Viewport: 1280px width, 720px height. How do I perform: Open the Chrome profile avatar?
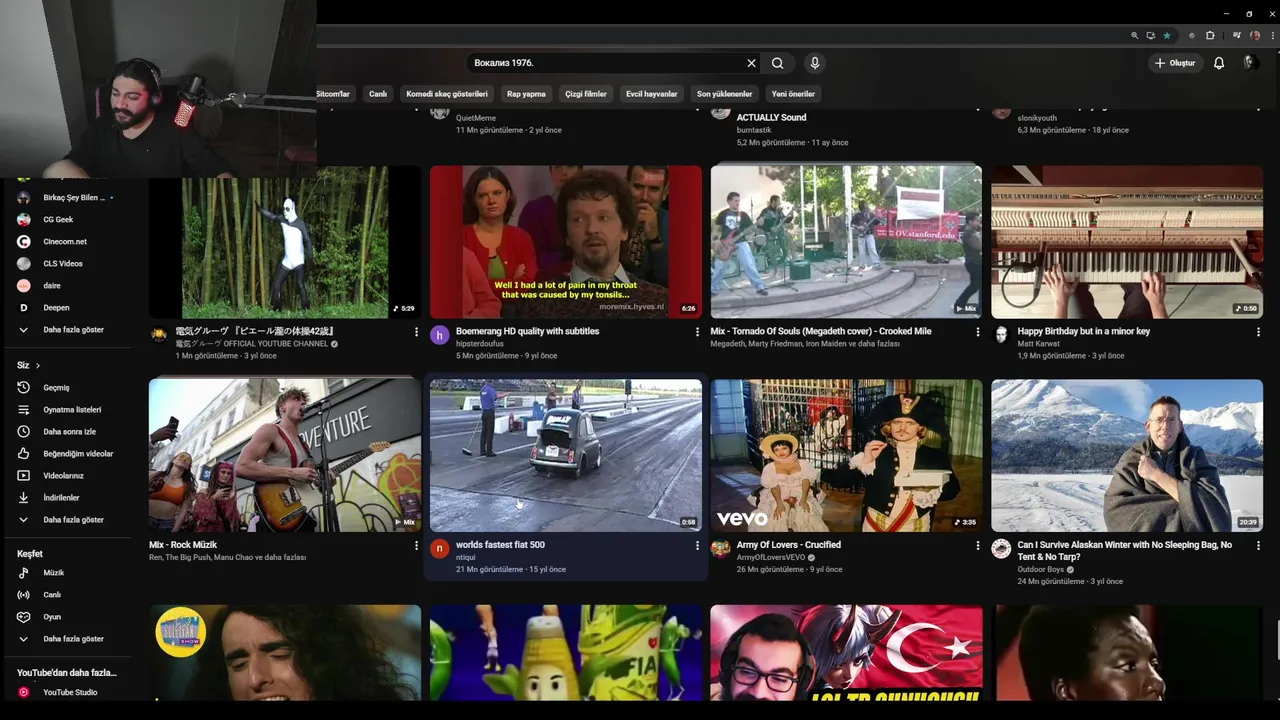[1253, 35]
